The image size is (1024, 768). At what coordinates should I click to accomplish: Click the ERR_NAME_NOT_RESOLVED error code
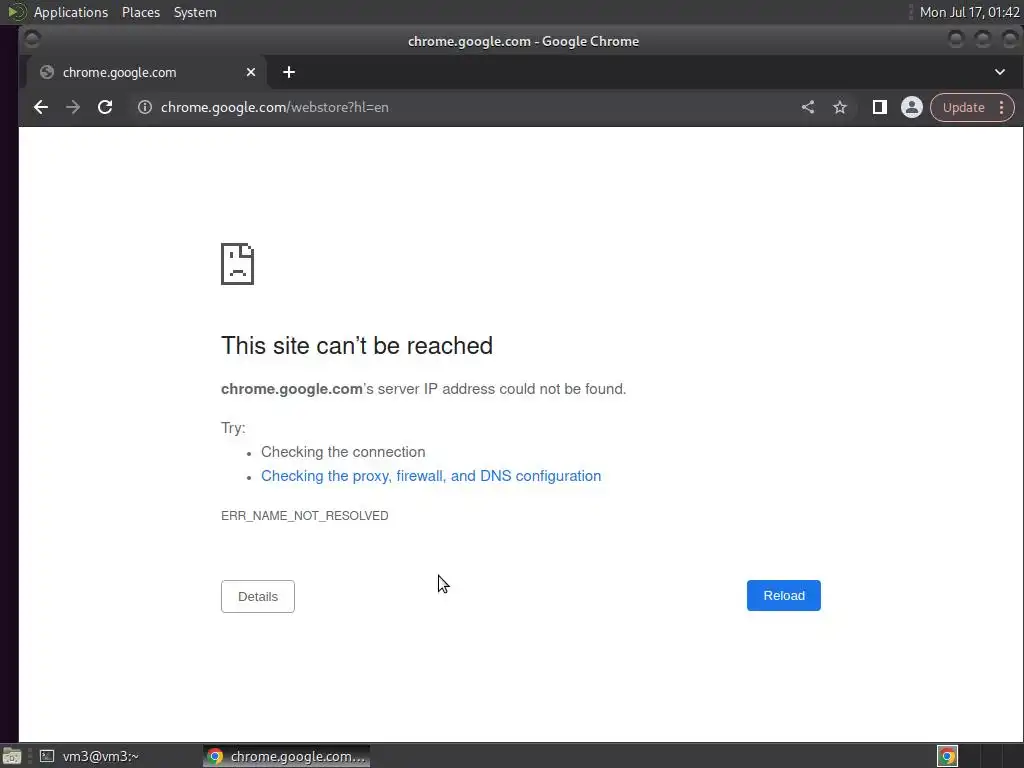[x=304, y=516]
